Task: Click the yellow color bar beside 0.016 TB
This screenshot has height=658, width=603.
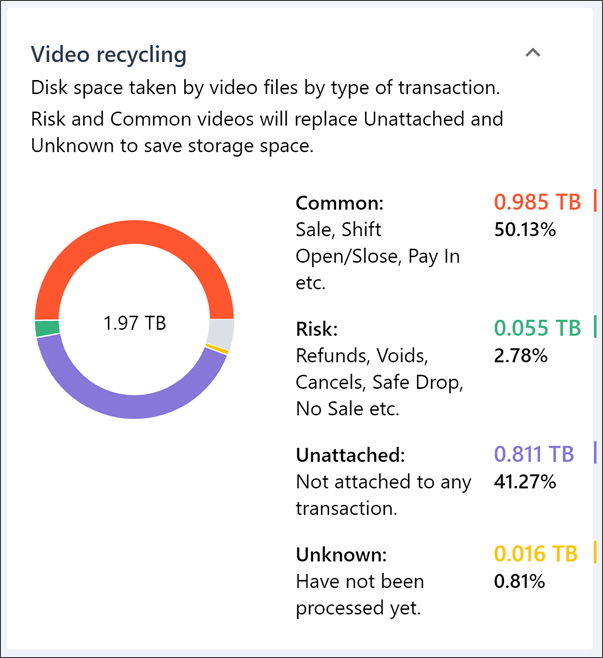Action: [x=595, y=553]
